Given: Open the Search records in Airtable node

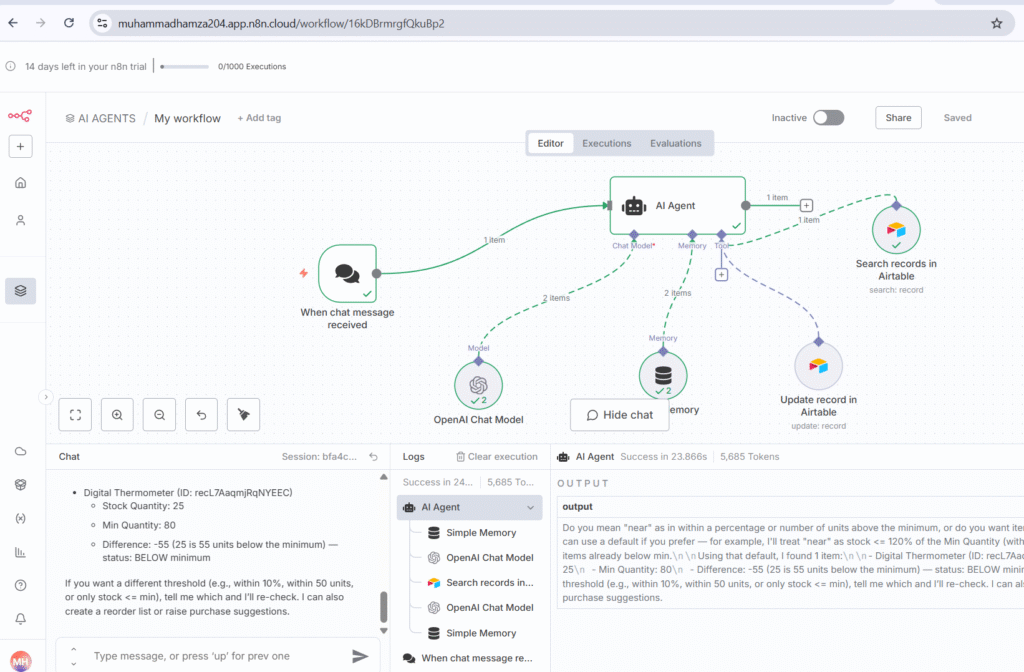Looking at the screenshot, I should pos(896,230).
